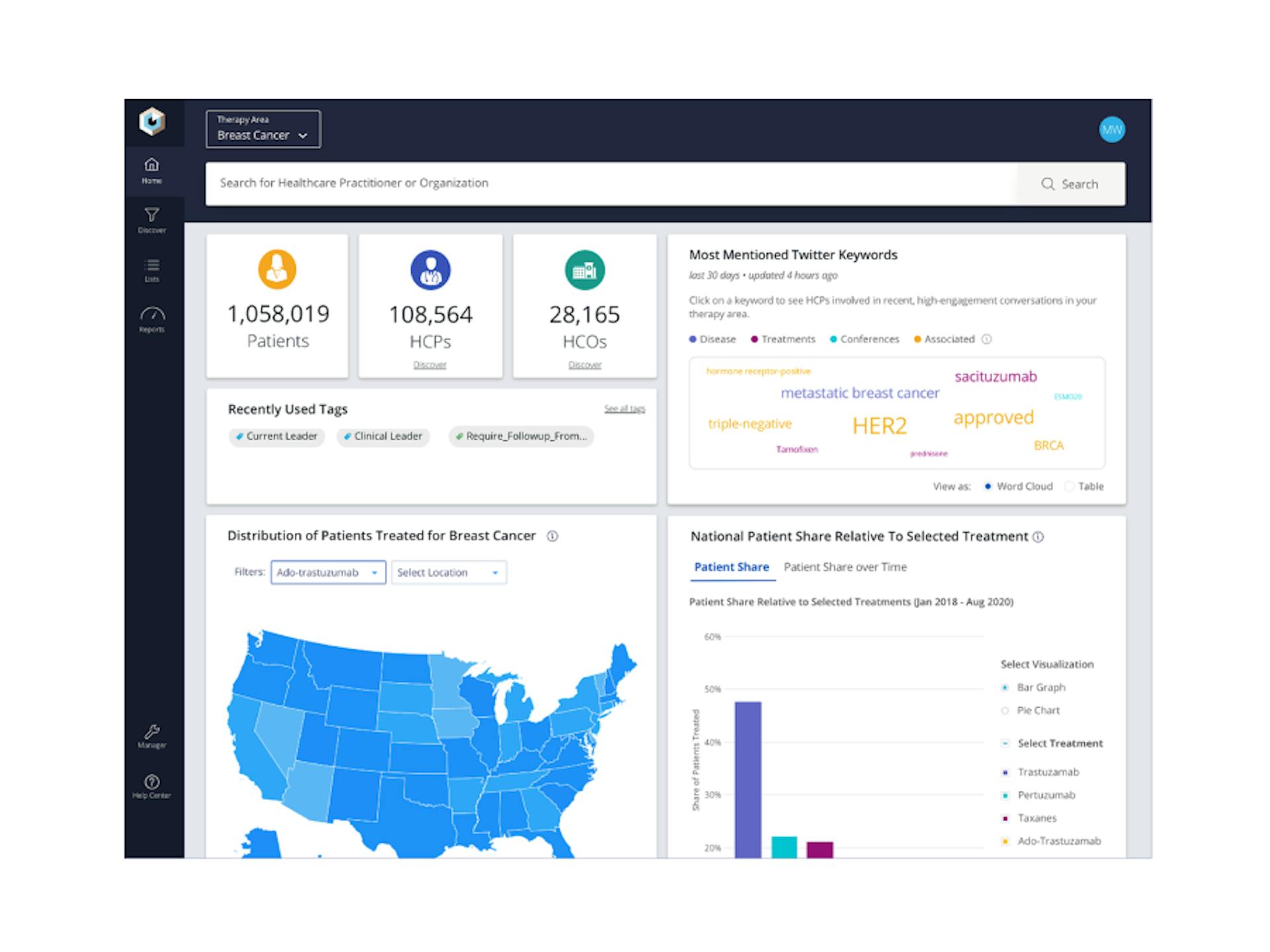Click Discover link under HCPs count
The width and height of the screenshot is (1270, 952).
pyautogui.click(x=430, y=364)
